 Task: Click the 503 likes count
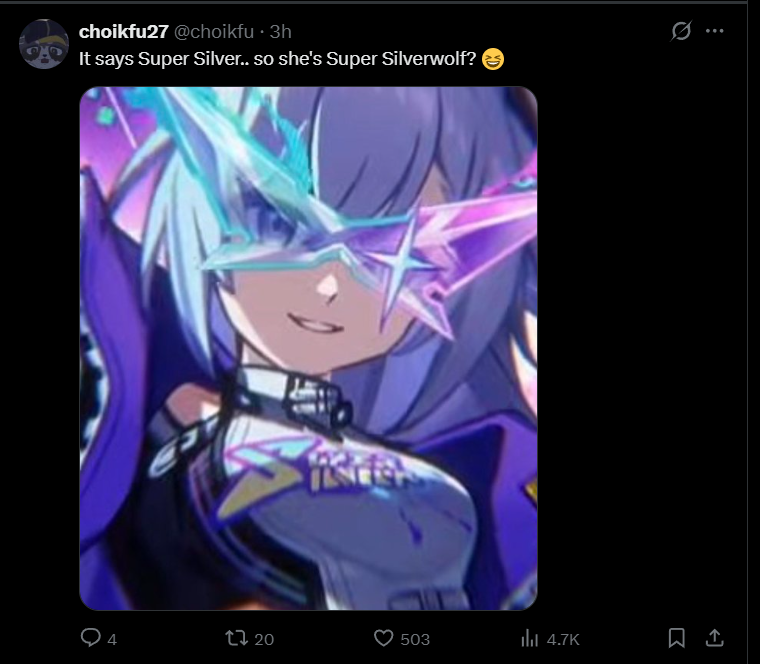coord(415,640)
